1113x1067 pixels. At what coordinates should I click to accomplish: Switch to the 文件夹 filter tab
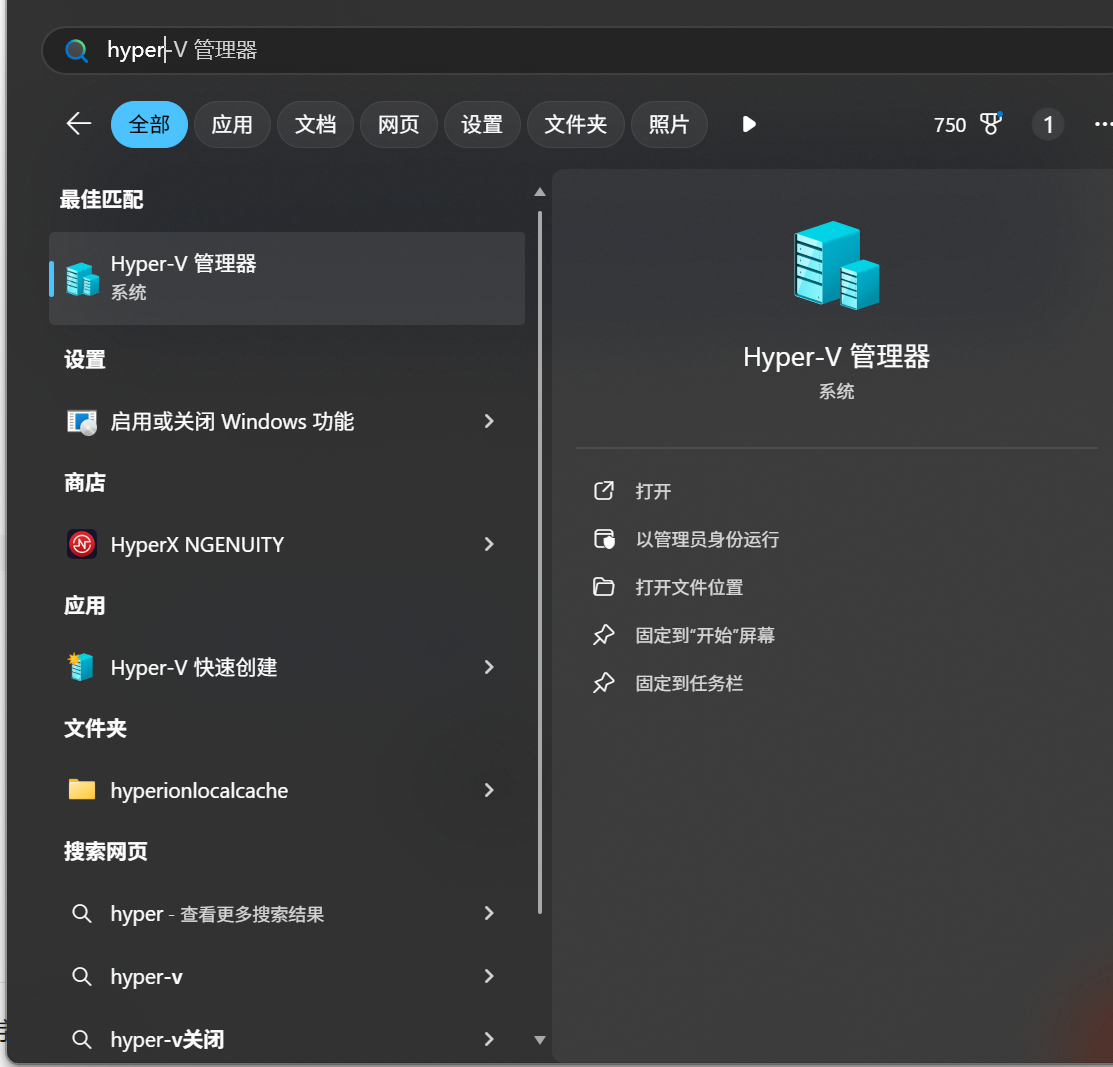tap(576, 125)
